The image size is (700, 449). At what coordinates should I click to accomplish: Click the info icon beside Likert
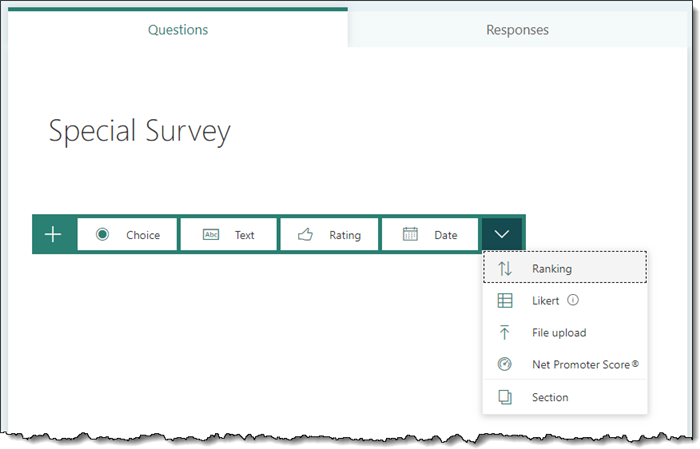tap(574, 300)
